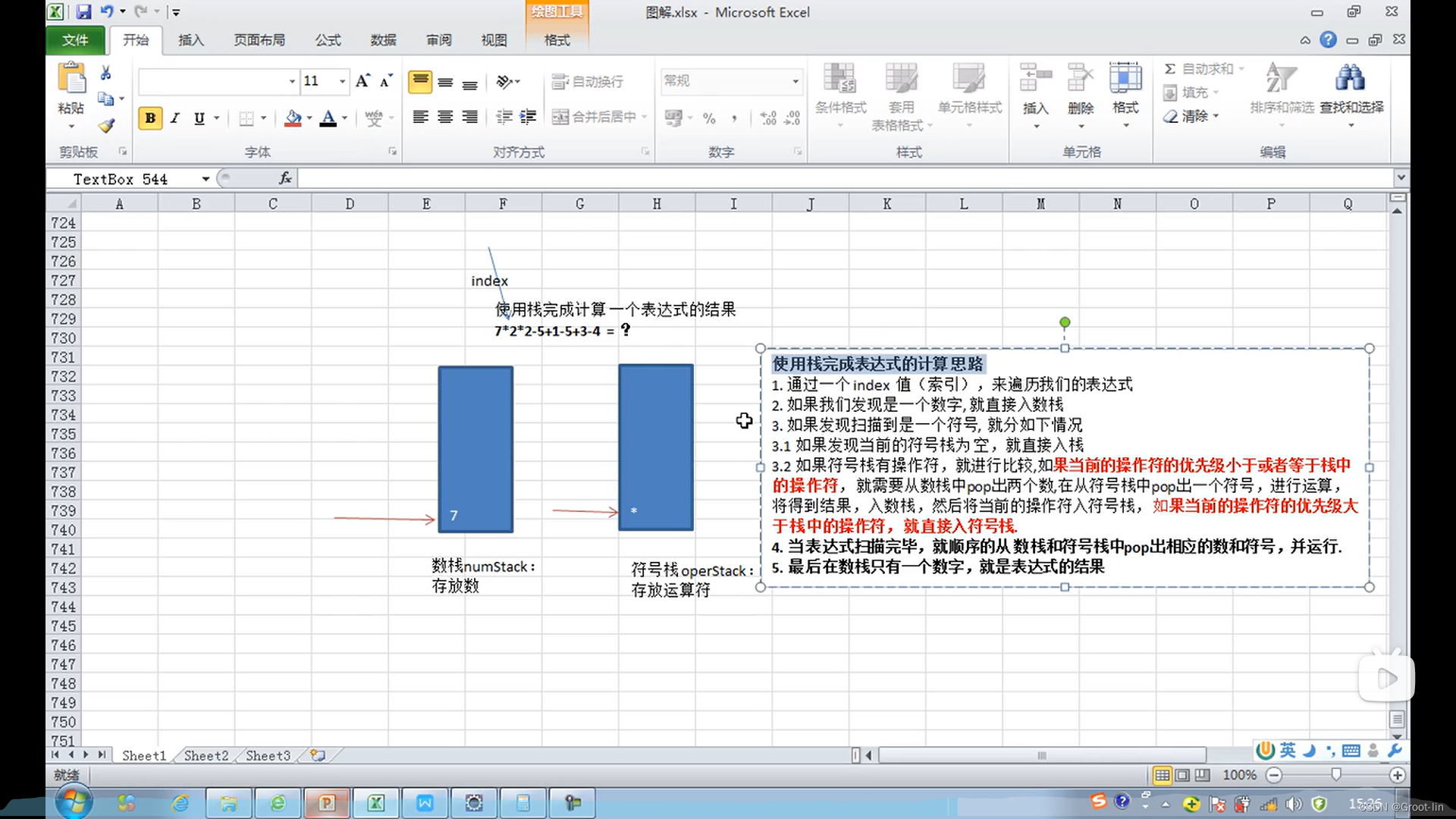The image size is (1456, 819).
Task: Select the center text alignment icon
Action: coord(445,117)
